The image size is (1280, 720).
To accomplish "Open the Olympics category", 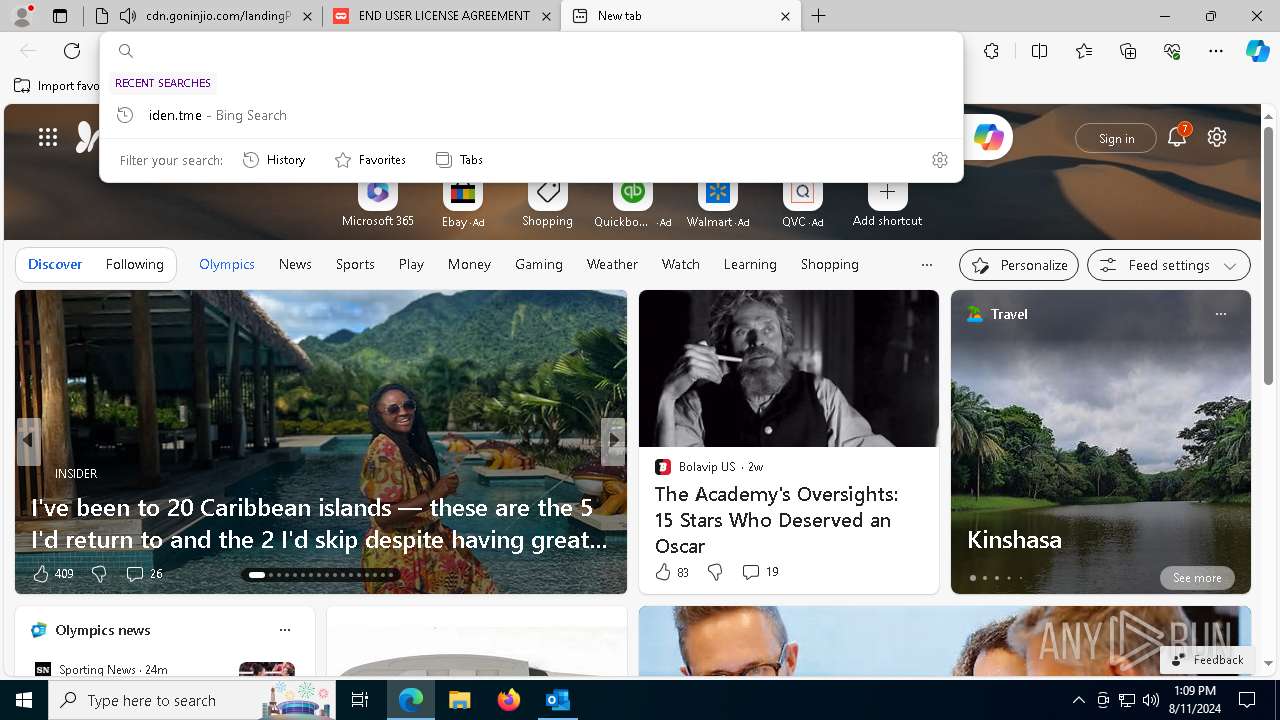I will [227, 265].
